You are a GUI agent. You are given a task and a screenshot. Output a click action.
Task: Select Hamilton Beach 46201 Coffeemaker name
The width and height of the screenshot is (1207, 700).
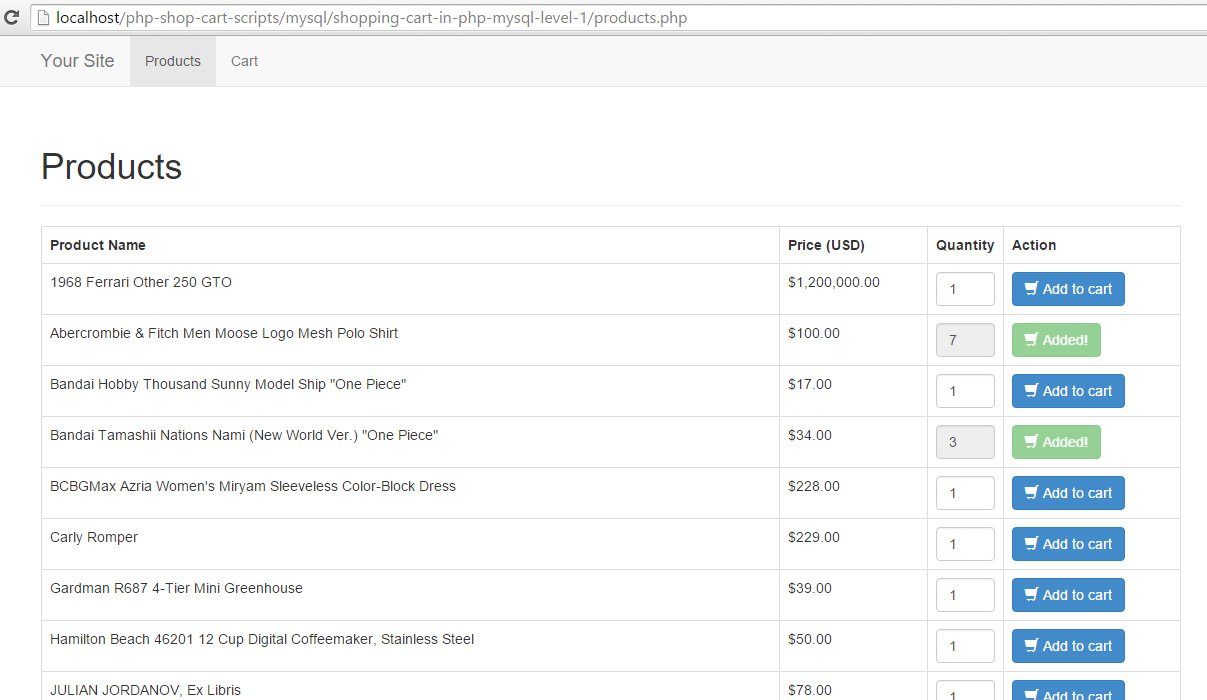(262, 640)
